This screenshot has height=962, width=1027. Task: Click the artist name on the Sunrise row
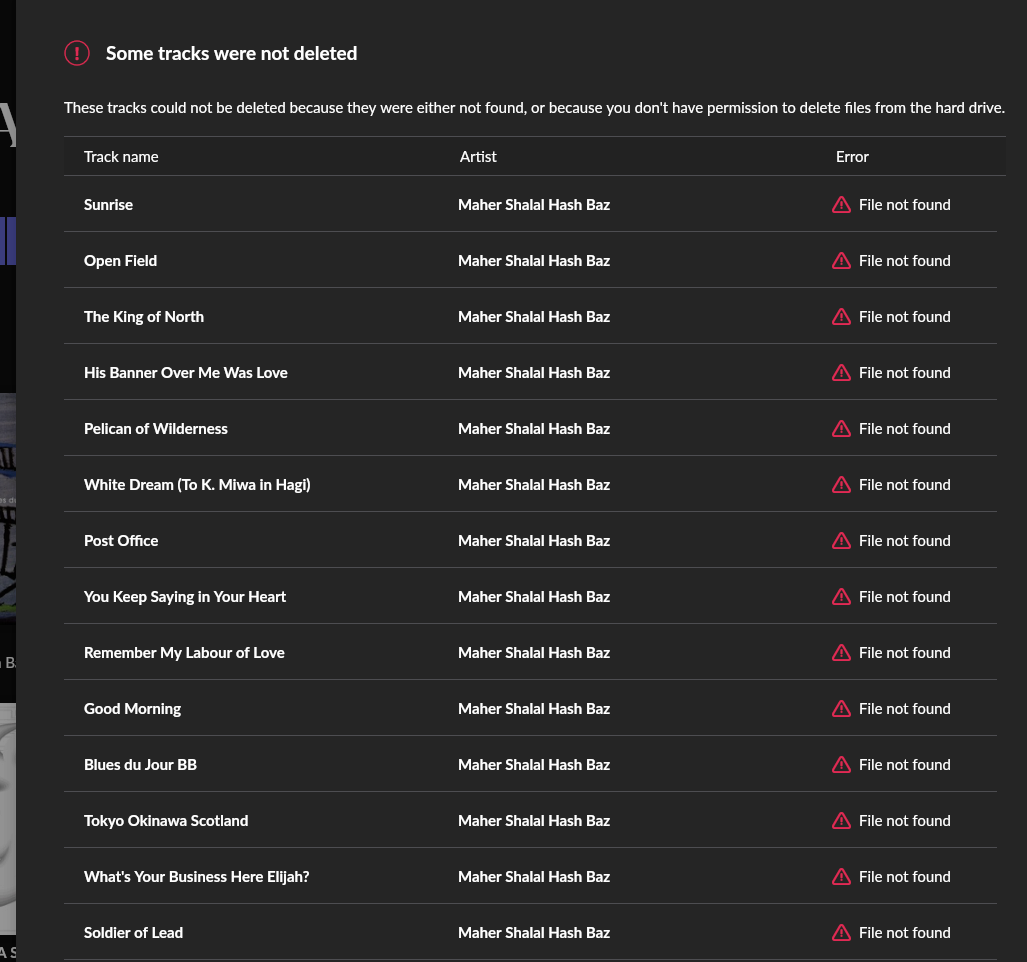(x=534, y=205)
